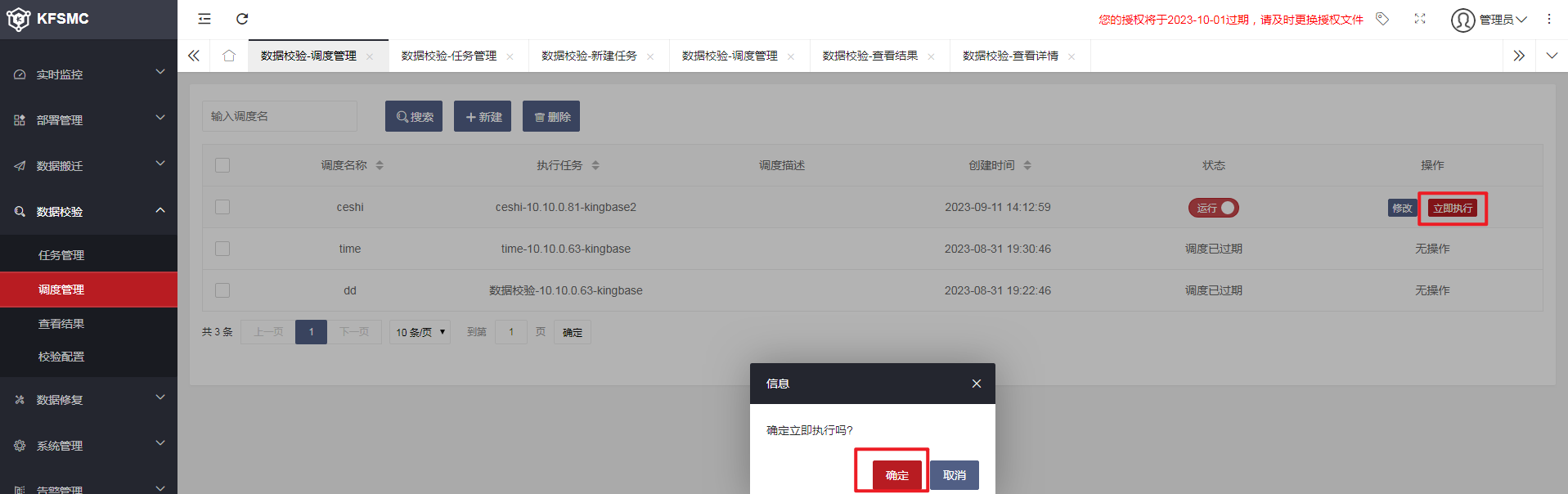Confirm with the 确定 button in dialog
The height and width of the screenshot is (494, 1568).
tap(896, 475)
